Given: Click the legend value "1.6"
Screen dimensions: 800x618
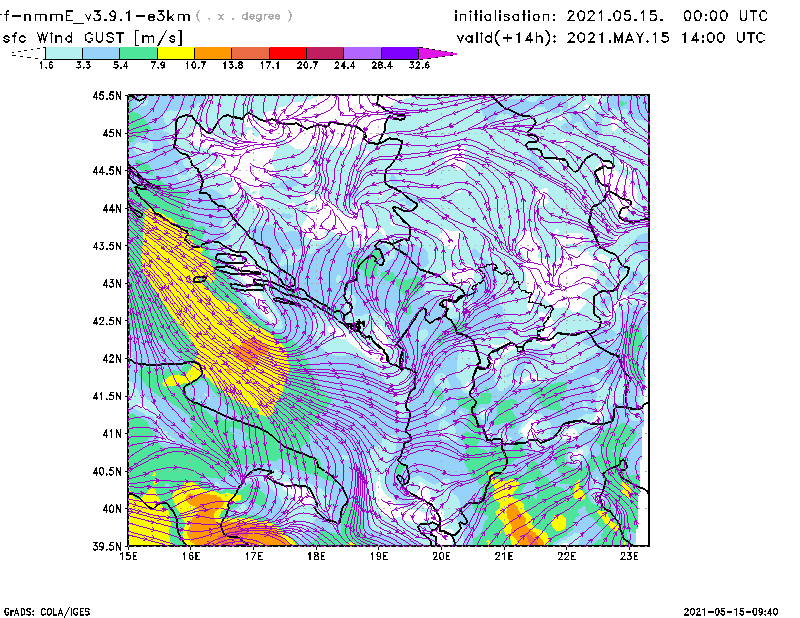Looking at the screenshot, I should (46, 65).
